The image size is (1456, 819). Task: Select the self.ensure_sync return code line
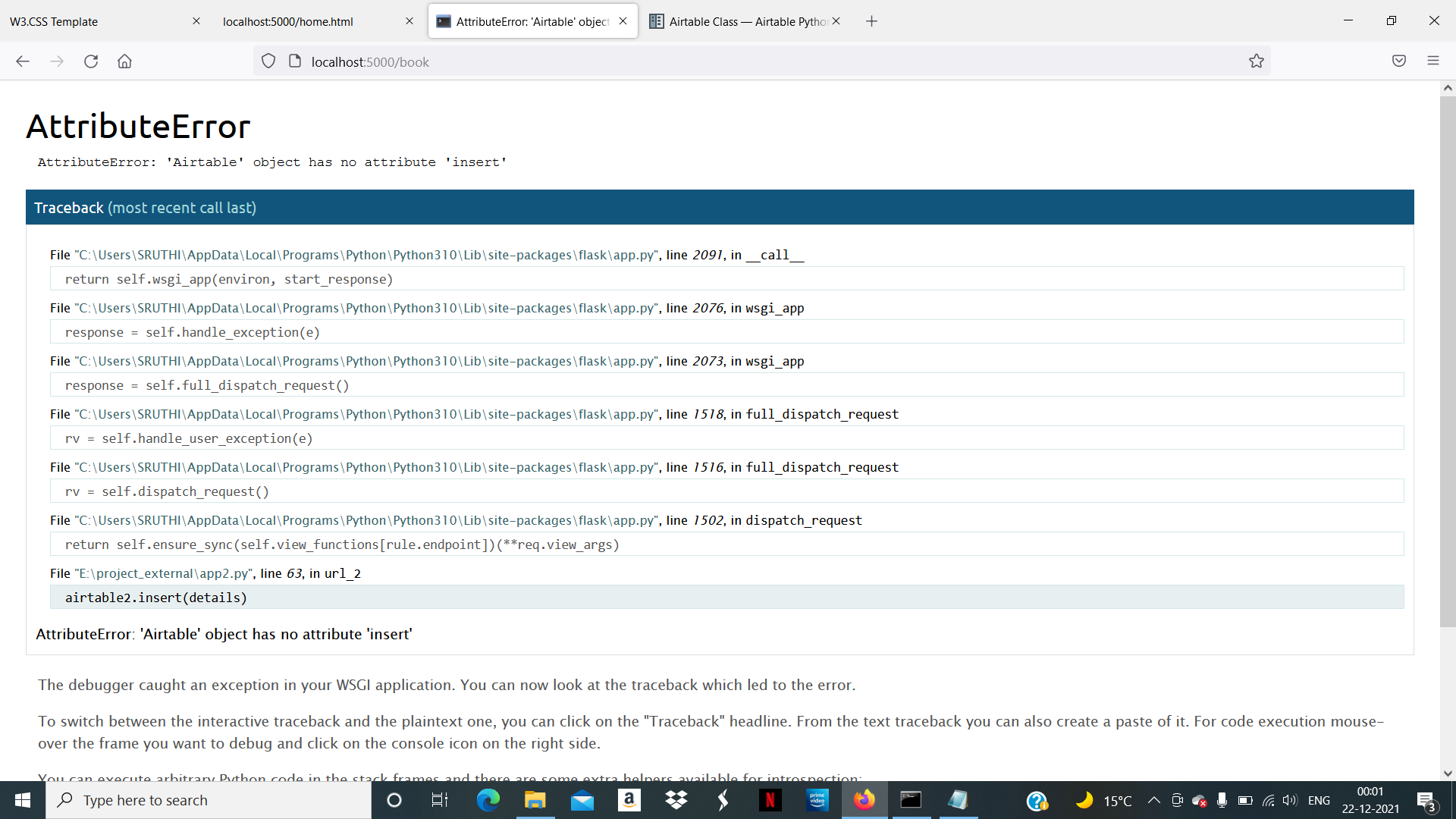click(726, 544)
